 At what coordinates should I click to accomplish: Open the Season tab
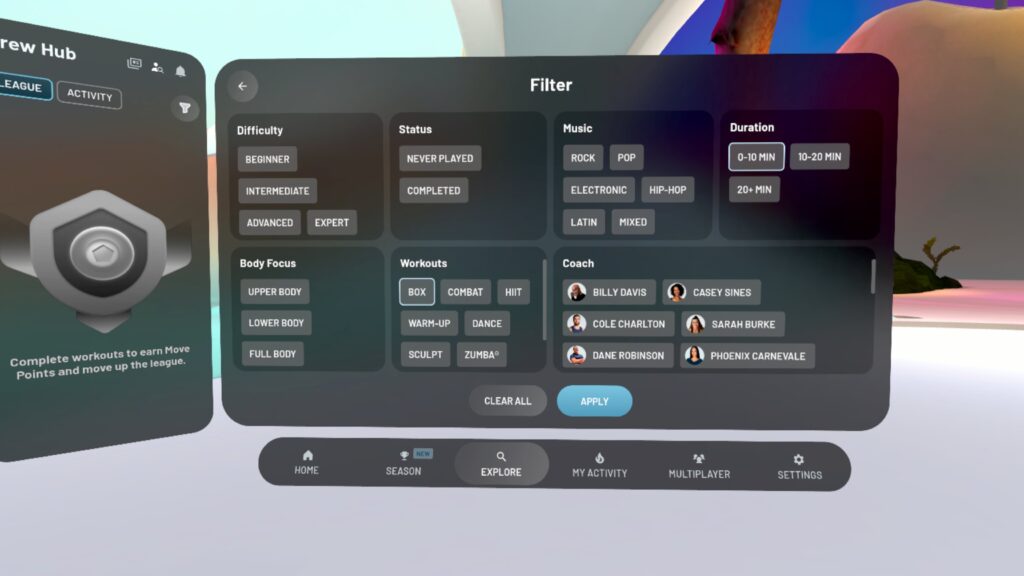[x=404, y=463]
